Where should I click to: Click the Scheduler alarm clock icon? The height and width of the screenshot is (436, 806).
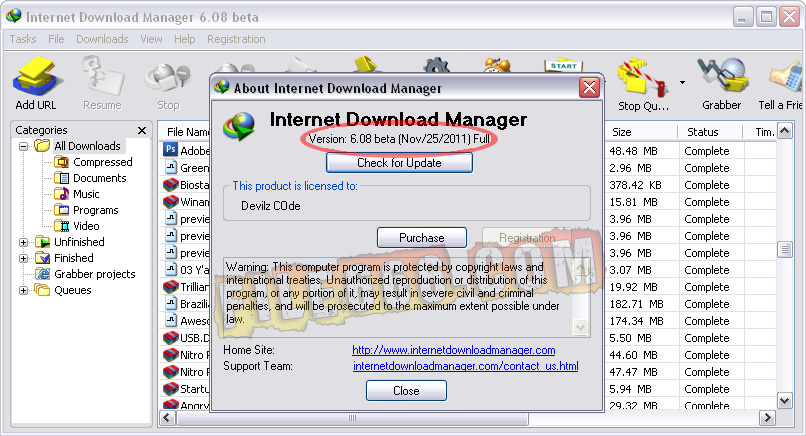(497, 65)
